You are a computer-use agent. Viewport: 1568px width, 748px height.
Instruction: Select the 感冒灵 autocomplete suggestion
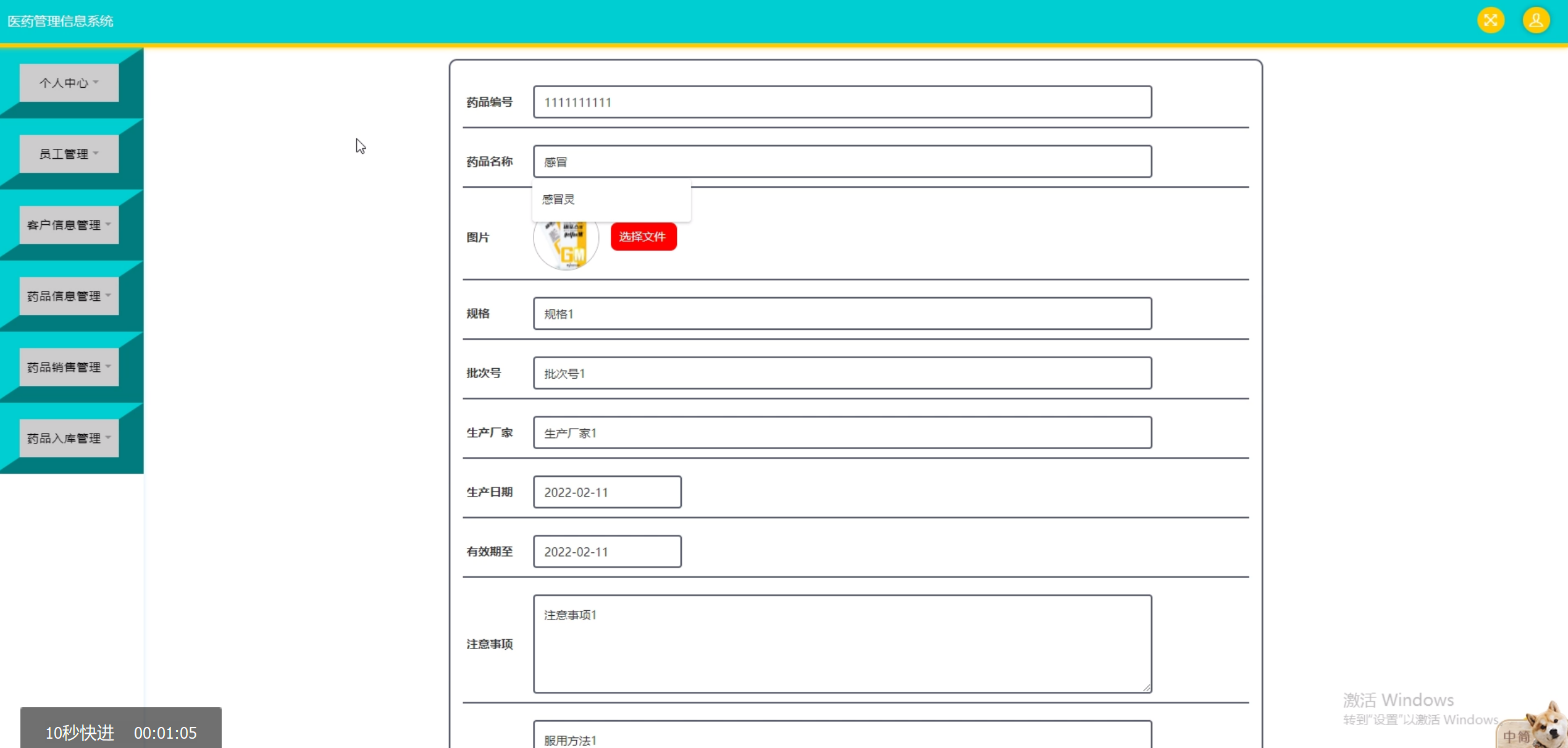pos(558,200)
